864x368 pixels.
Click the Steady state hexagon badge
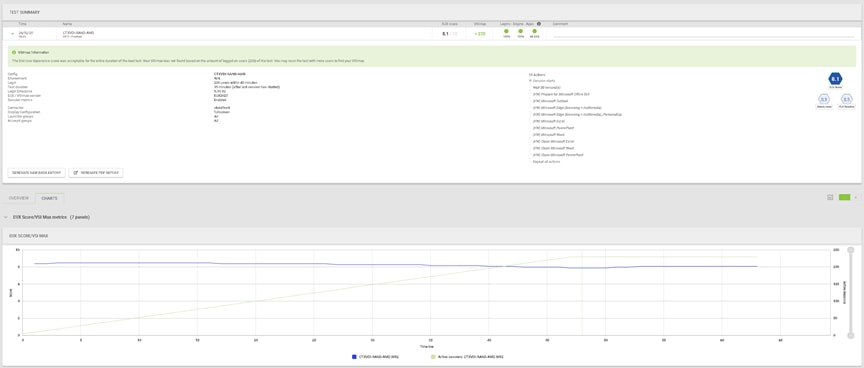coord(823,100)
